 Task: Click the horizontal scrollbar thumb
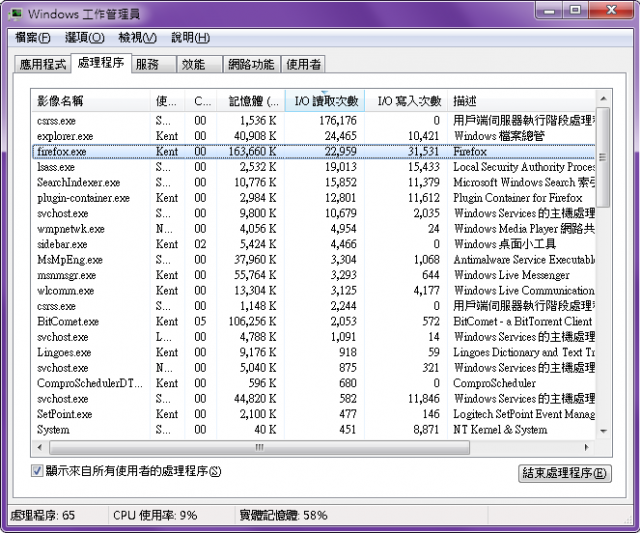pyautogui.click(x=259, y=447)
